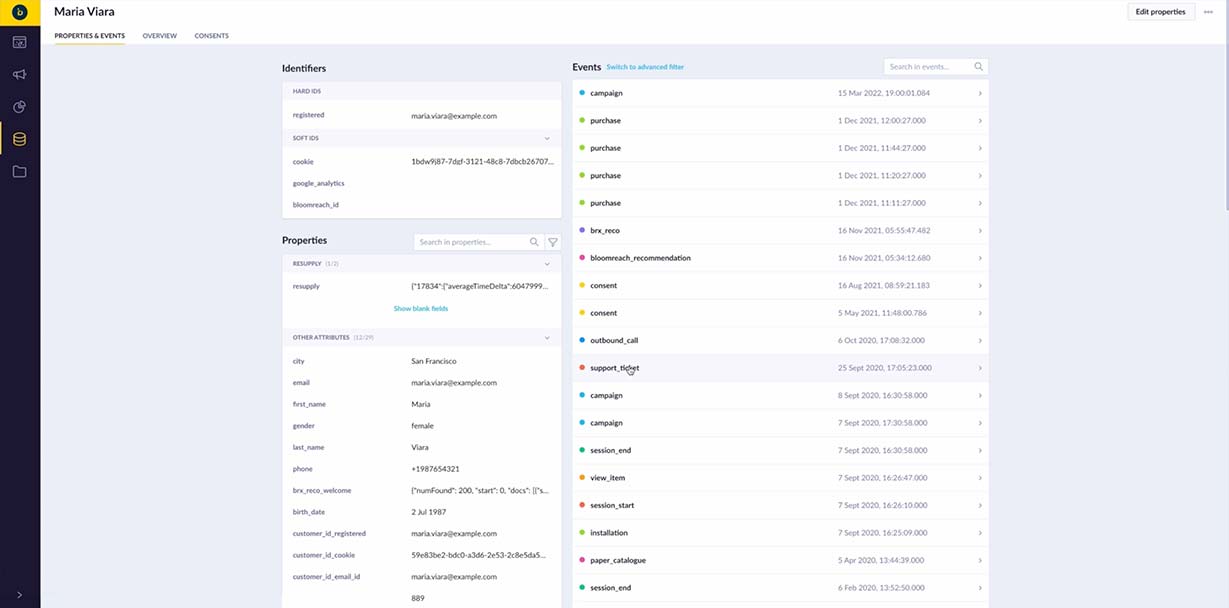This screenshot has height=608, width=1229.
Task: Switch to the Consents tab
Action: pyautogui.click(x=211, y=36)
